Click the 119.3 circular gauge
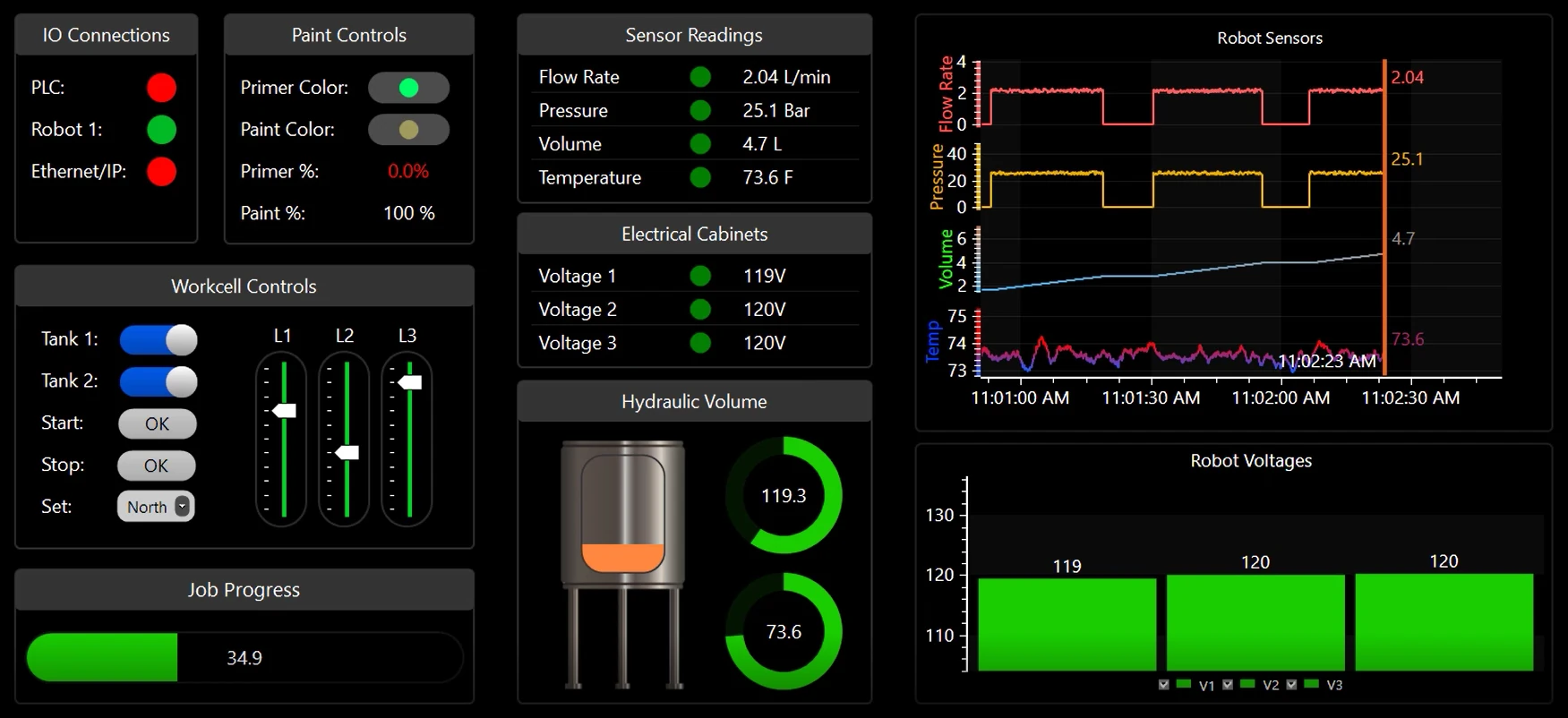This screenshot has width=1568, height=718. (784, 495)
